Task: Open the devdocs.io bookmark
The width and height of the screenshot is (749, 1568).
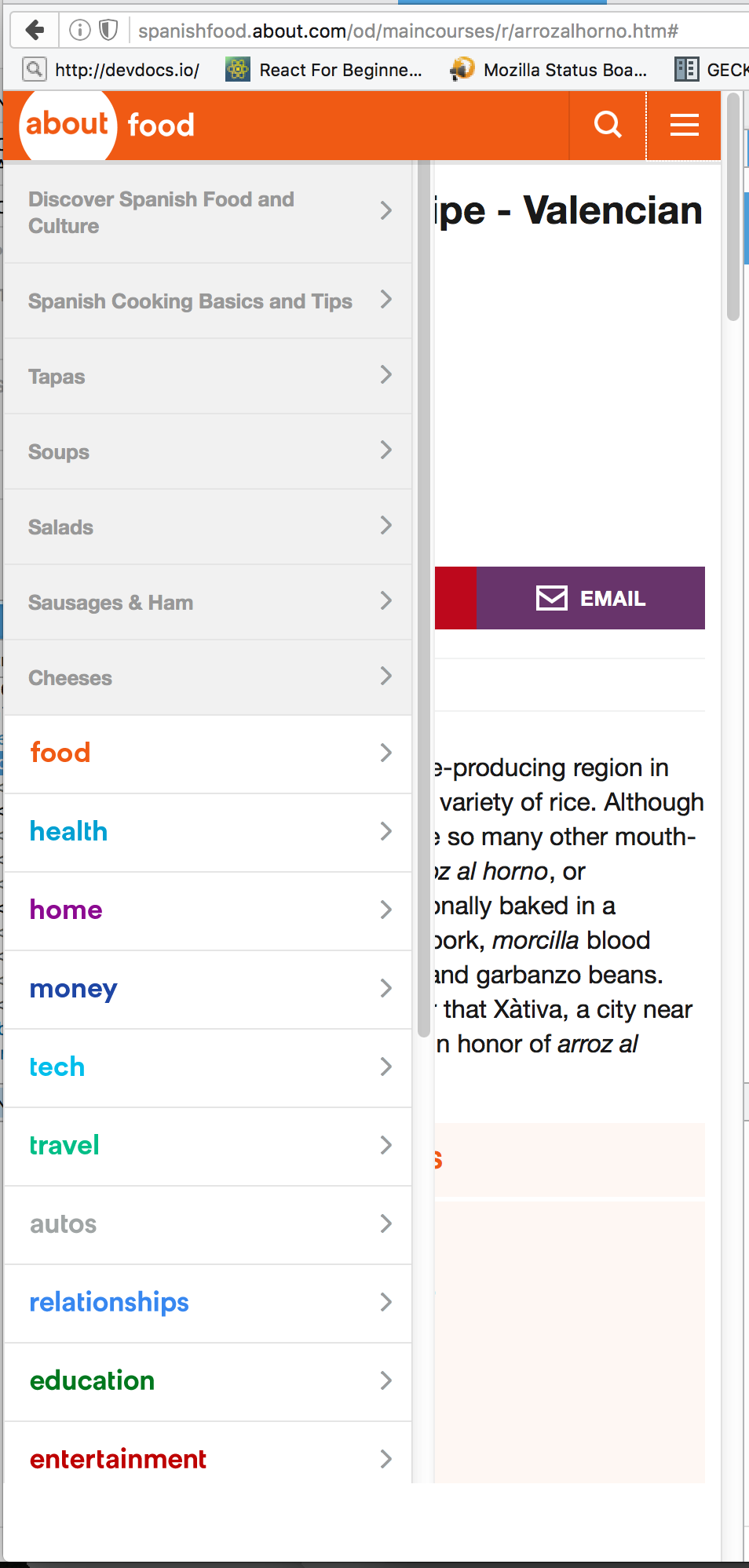Action: tap(111, 70)
